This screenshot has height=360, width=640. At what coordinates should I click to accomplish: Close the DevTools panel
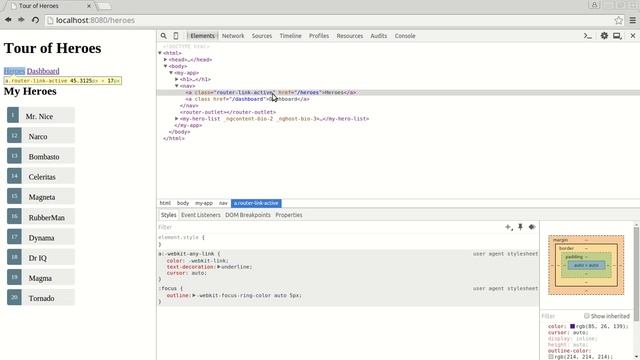click(633, 36)
